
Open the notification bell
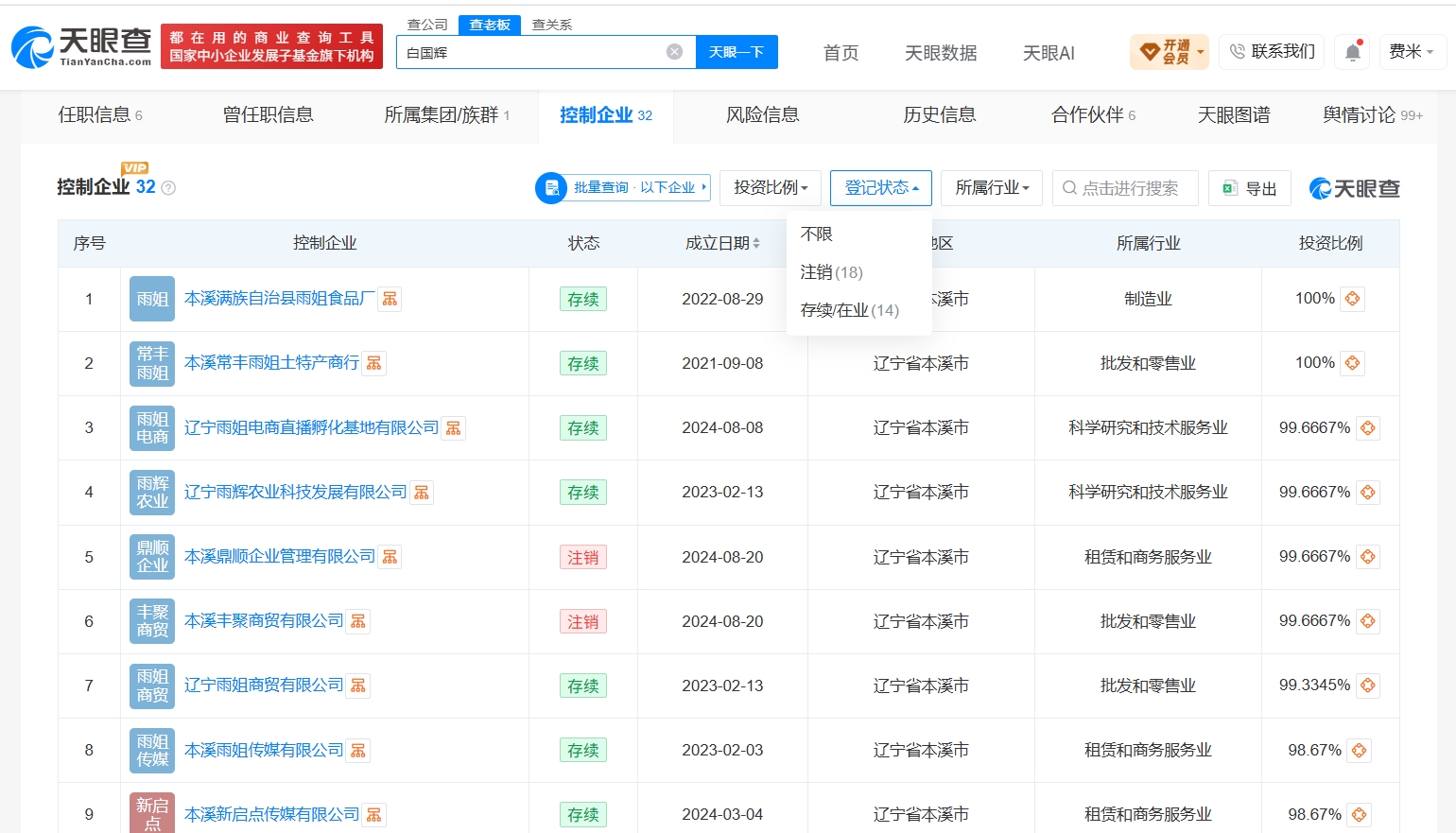[1353, 52]
